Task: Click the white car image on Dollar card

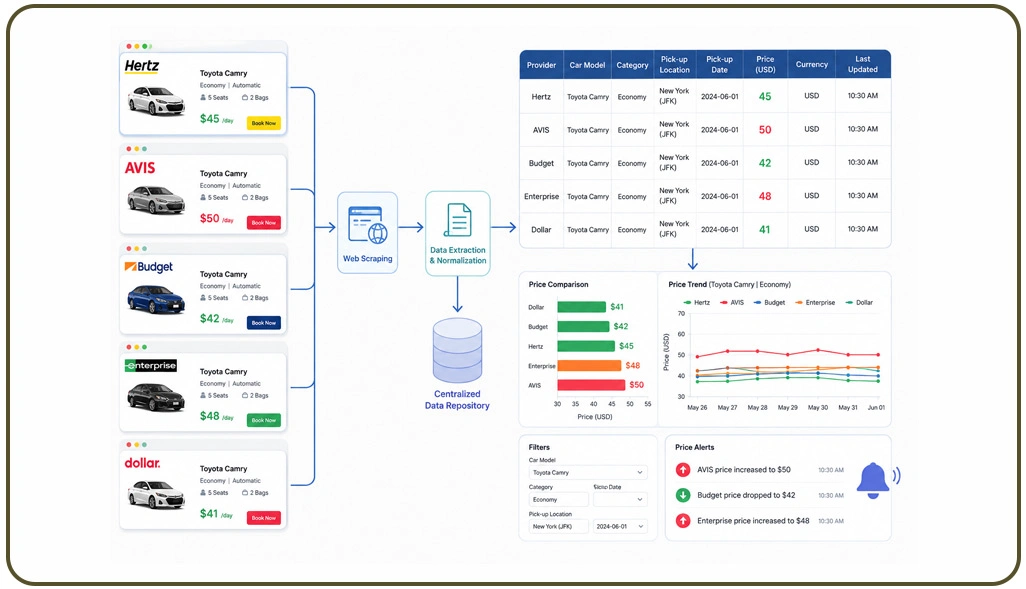Action: [156, 494]
